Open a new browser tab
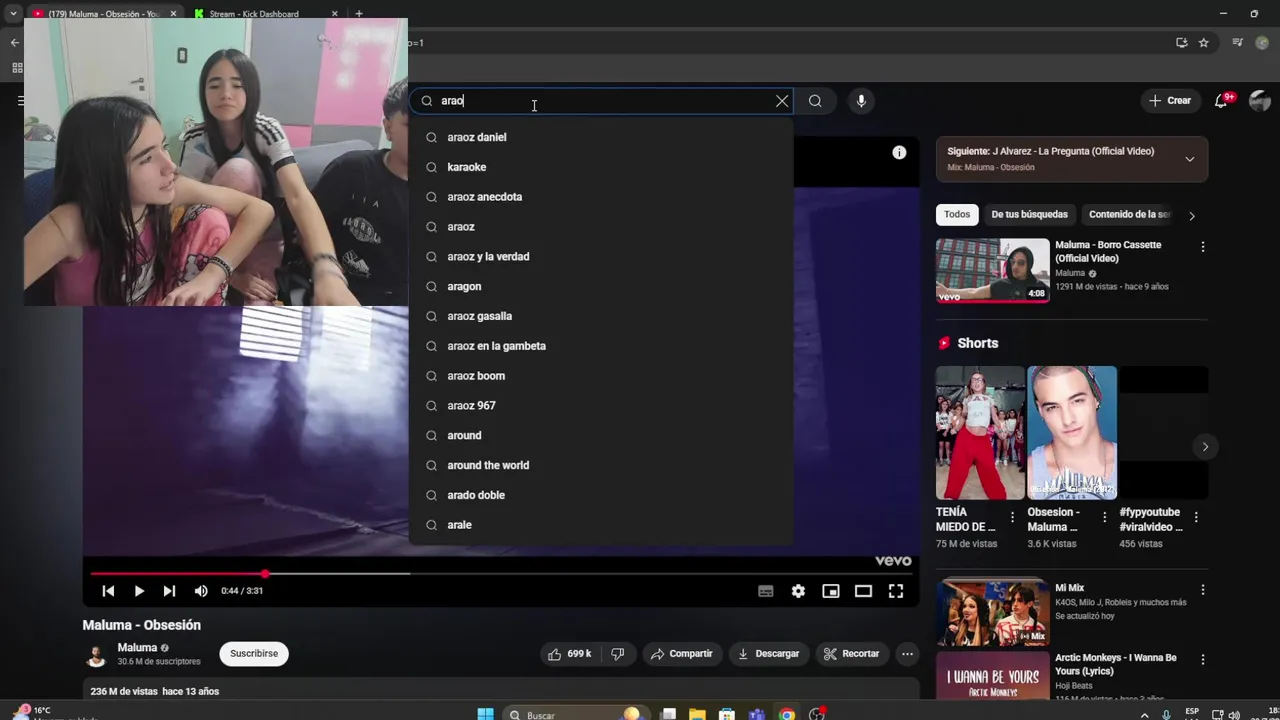The height and width of the screenshot is (720, 1280). (359, 14)
